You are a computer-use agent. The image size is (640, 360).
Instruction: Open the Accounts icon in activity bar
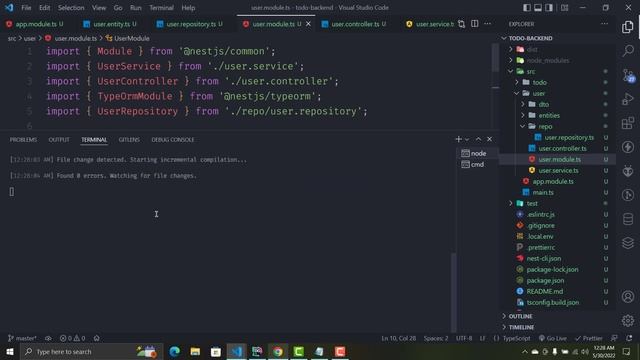(628, 296)
